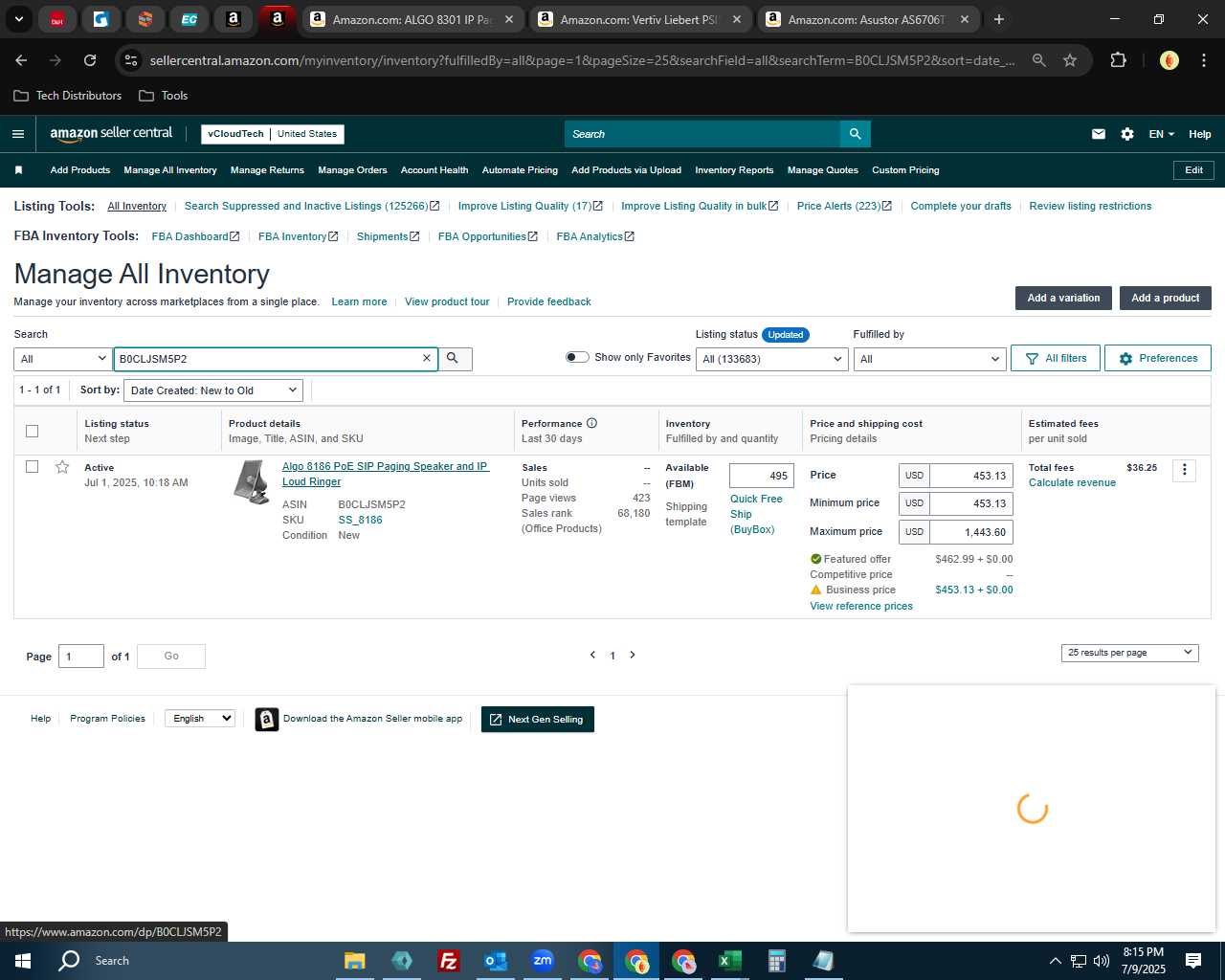
Task: Open the Listing status All (133683) dropdown
Action: click(772, 359)
